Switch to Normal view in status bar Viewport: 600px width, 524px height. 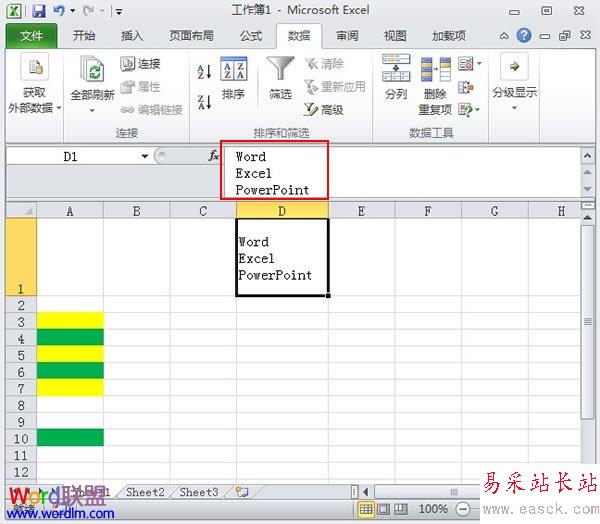pyautogui.click(x=365, y=509)
